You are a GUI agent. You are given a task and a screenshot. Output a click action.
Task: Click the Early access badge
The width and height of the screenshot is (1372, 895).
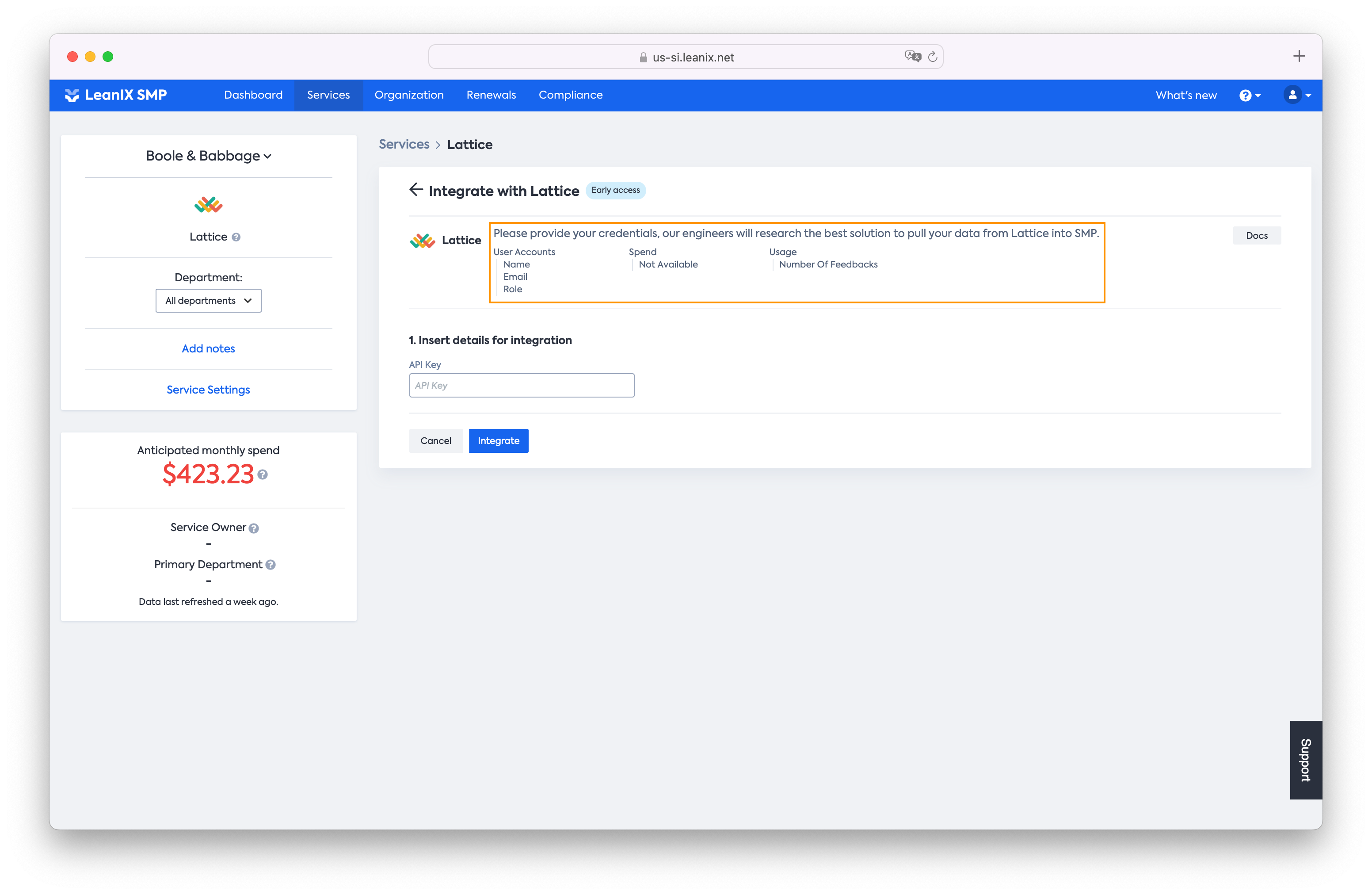(616, 190)
